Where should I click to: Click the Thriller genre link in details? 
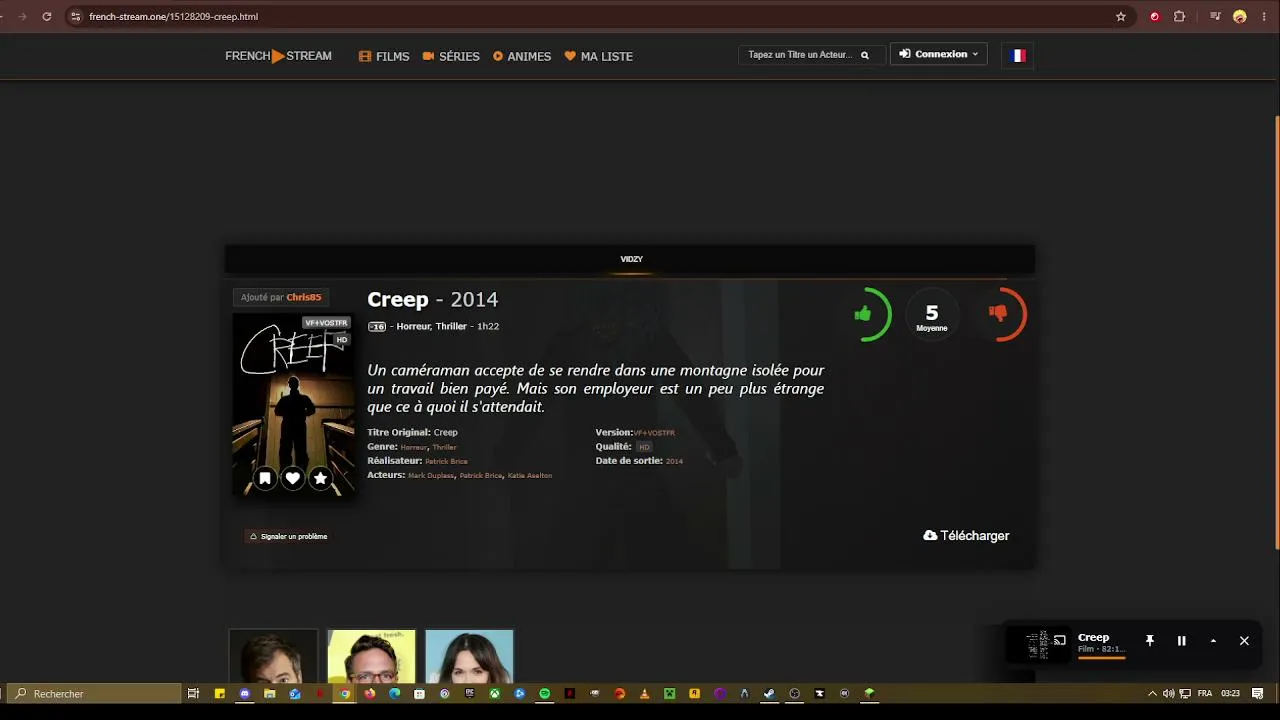[444, 447]
